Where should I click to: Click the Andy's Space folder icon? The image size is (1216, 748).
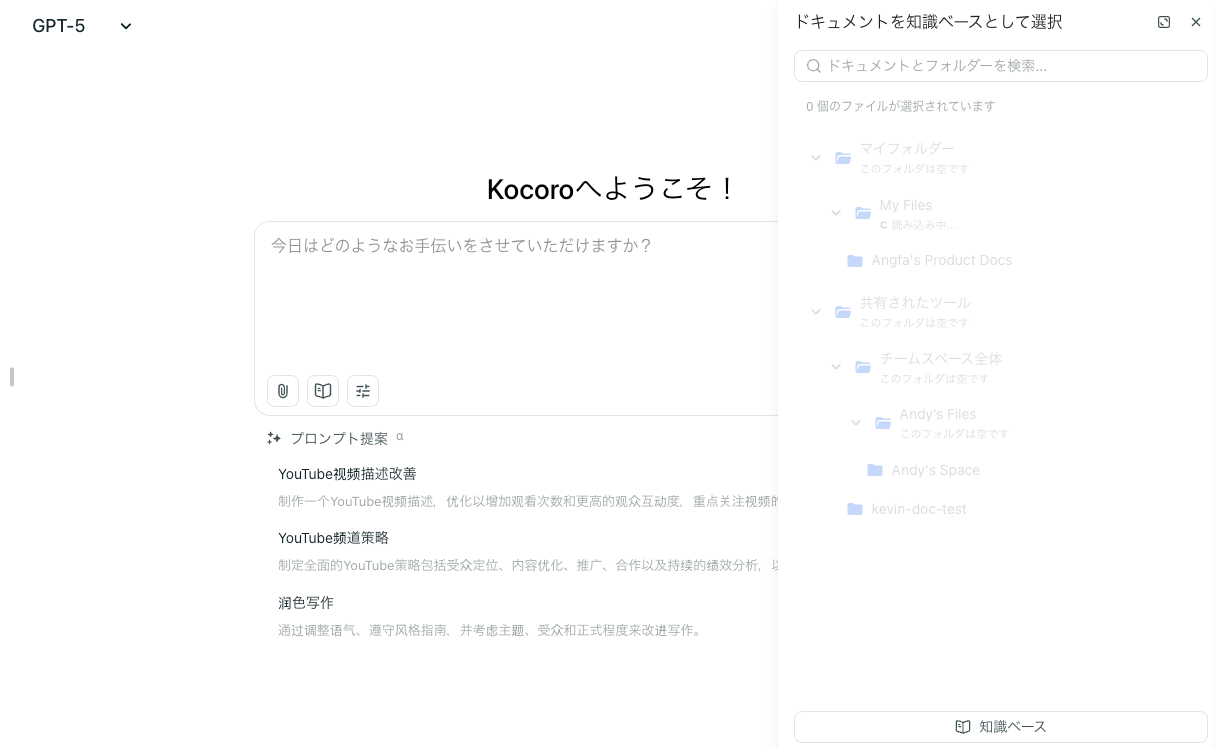click(875, 470)
